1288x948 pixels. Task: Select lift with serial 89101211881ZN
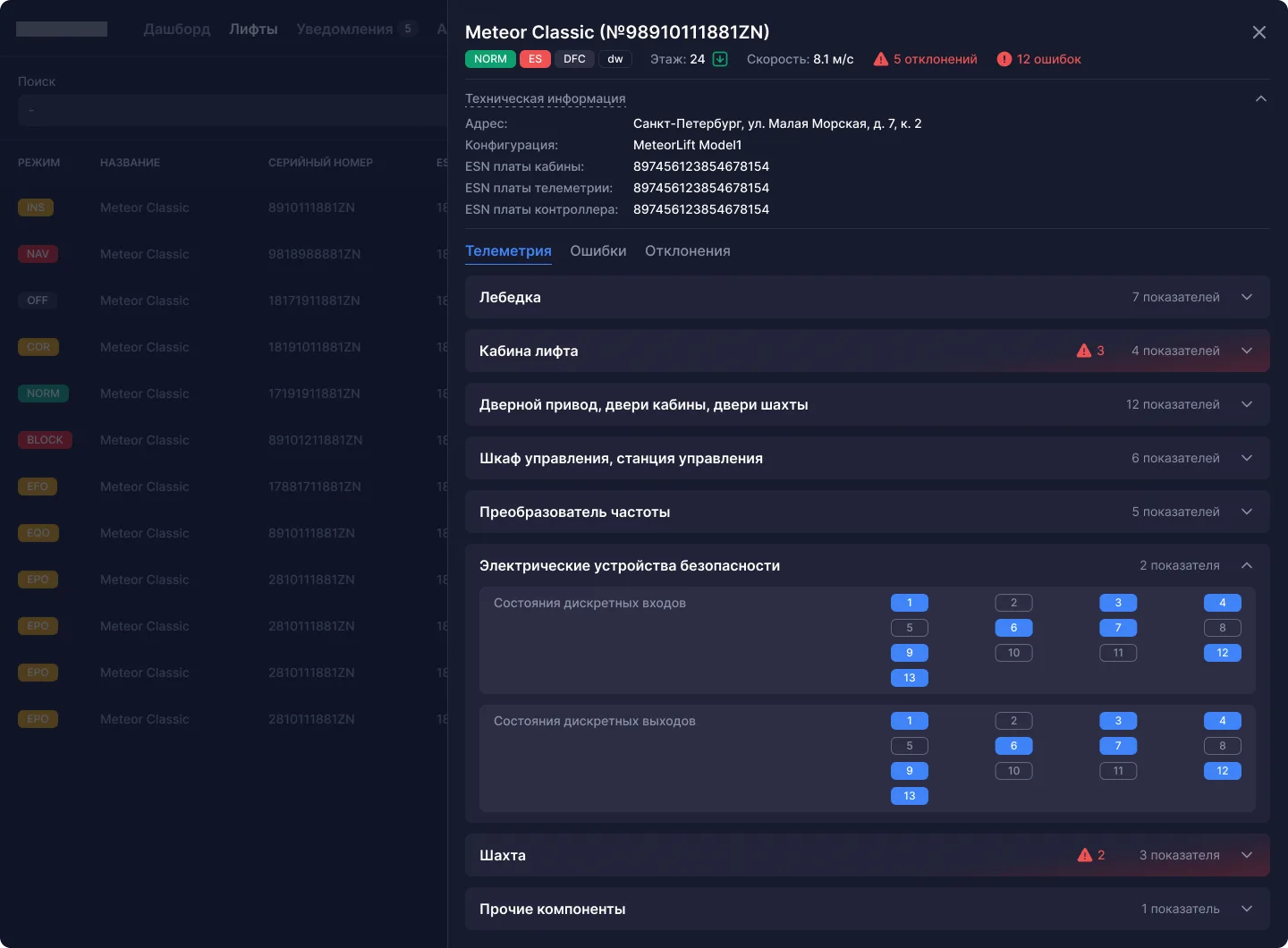point(316,440)
